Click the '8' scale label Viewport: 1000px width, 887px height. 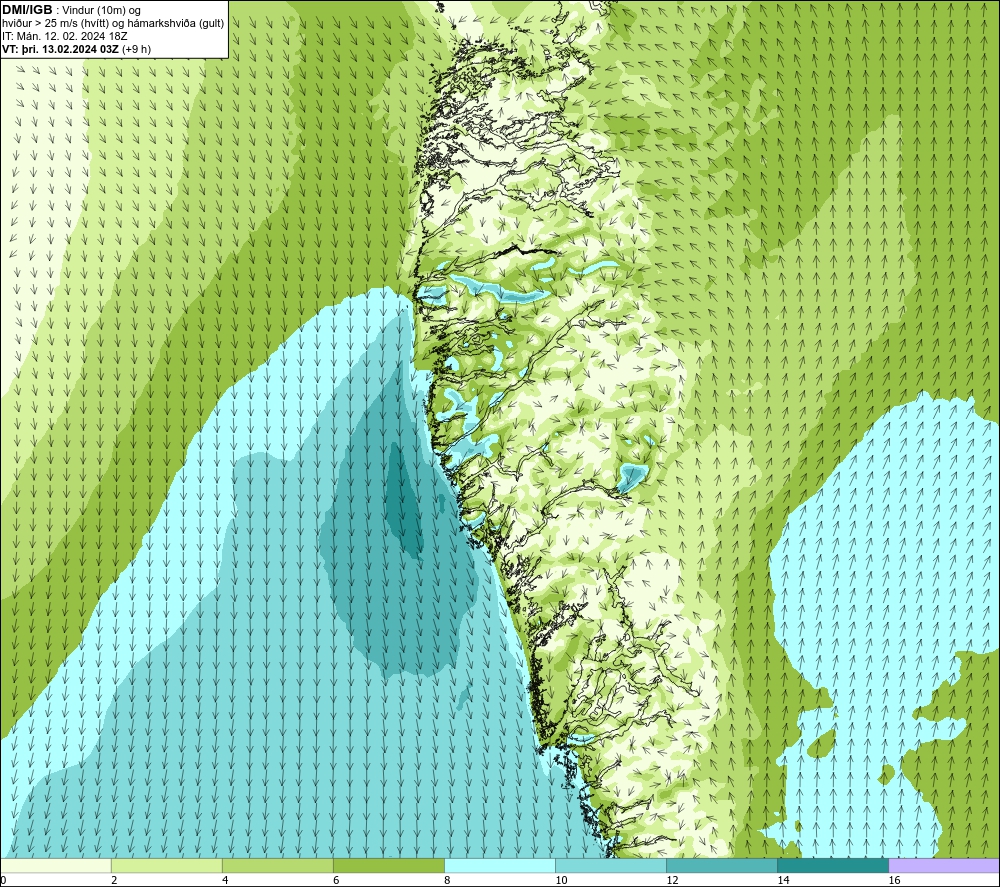(447, 881)
